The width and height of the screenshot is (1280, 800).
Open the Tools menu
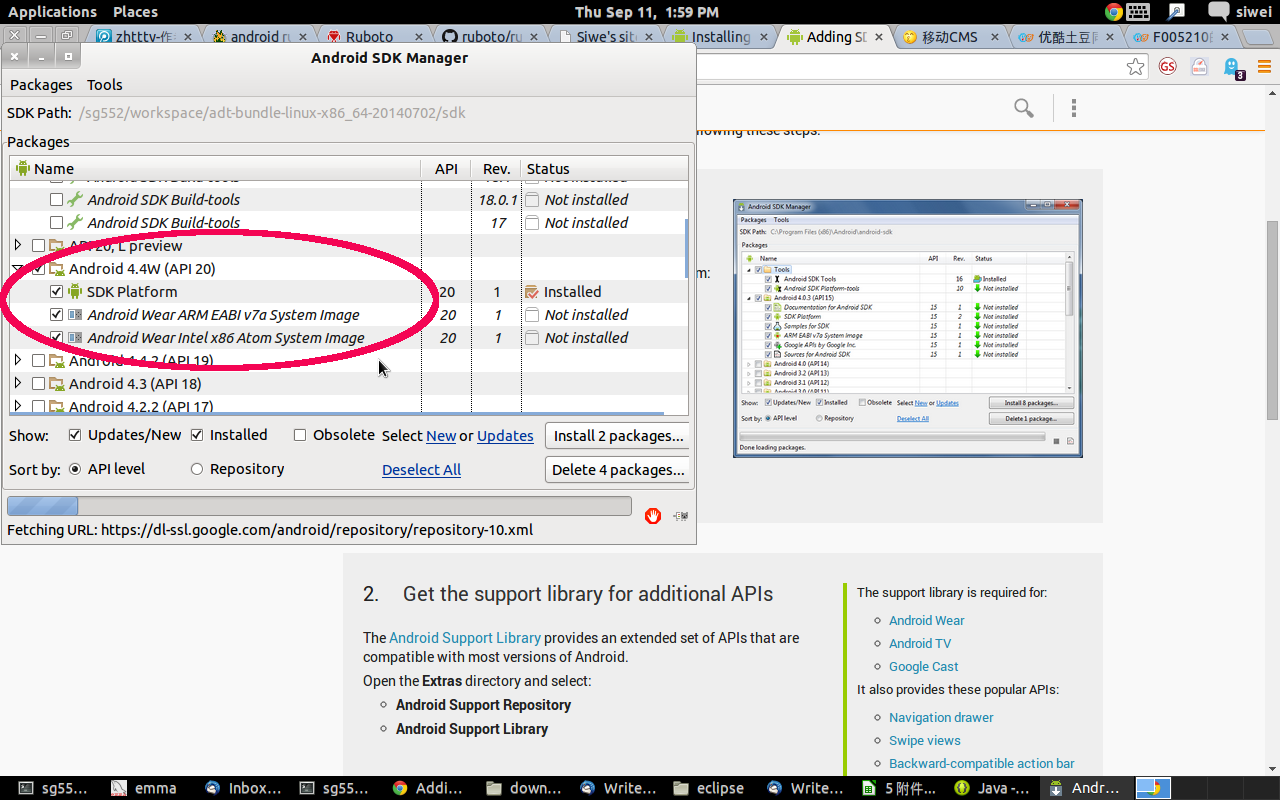(x=104, y=85)
